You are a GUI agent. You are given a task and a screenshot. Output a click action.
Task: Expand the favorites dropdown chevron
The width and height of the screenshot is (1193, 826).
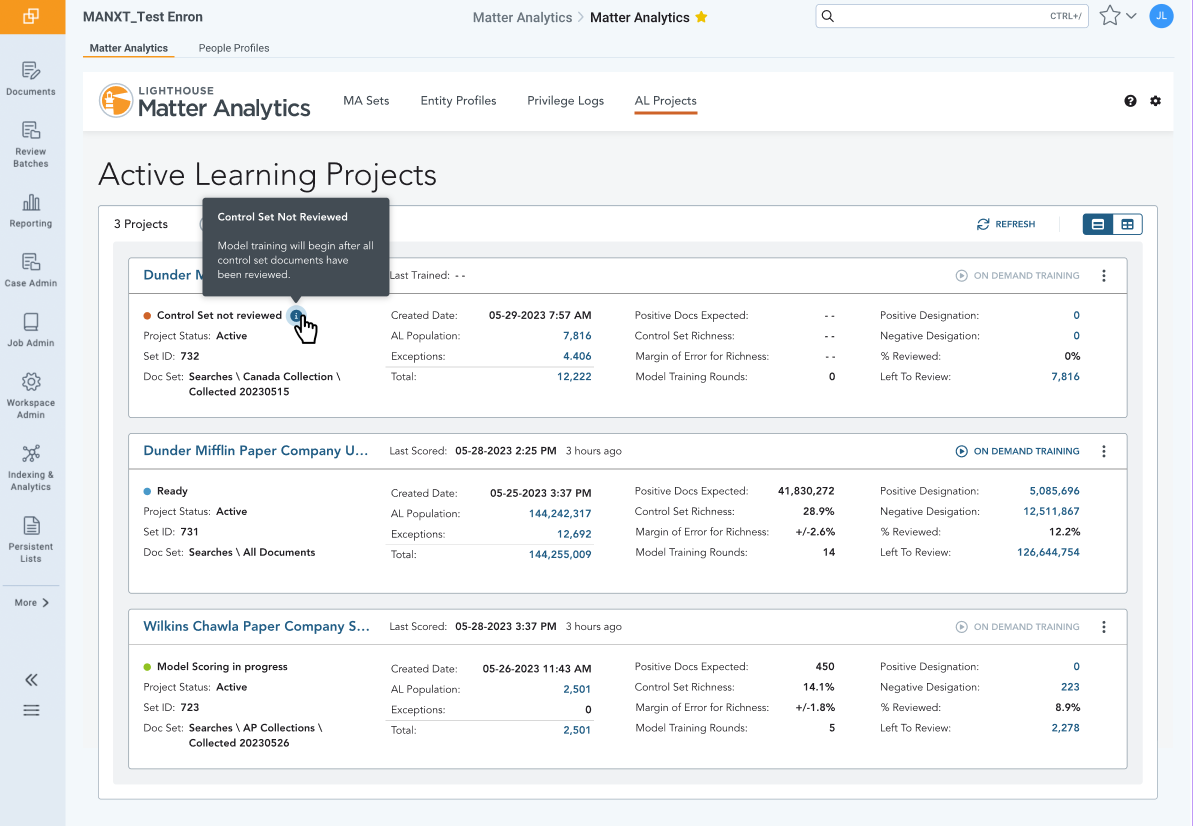(x=1131, y=16)
